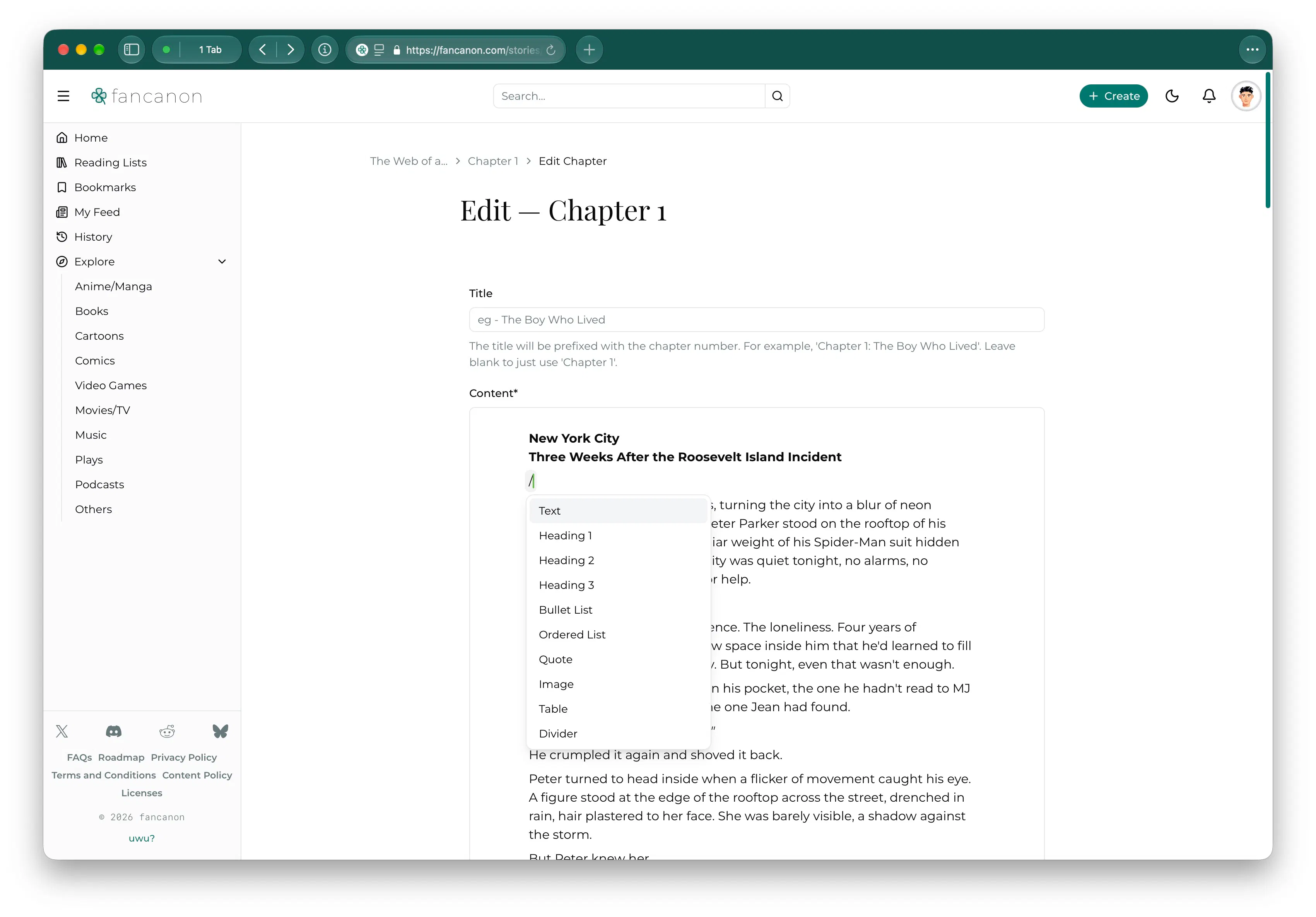
Task: Click the Search input field
Action: (x=629, y=96)
